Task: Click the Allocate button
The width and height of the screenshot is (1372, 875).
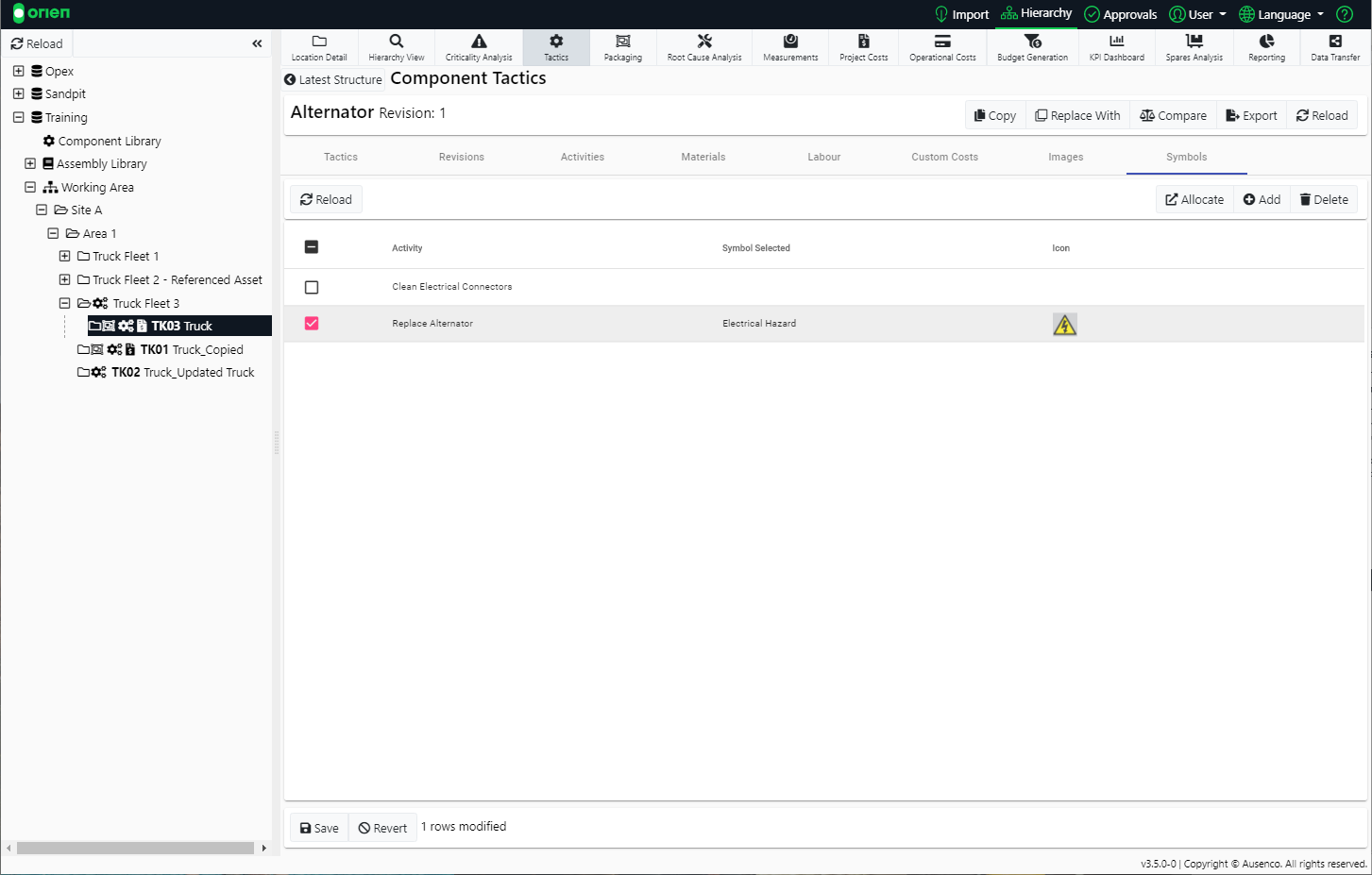Action: coord(1194,199)
